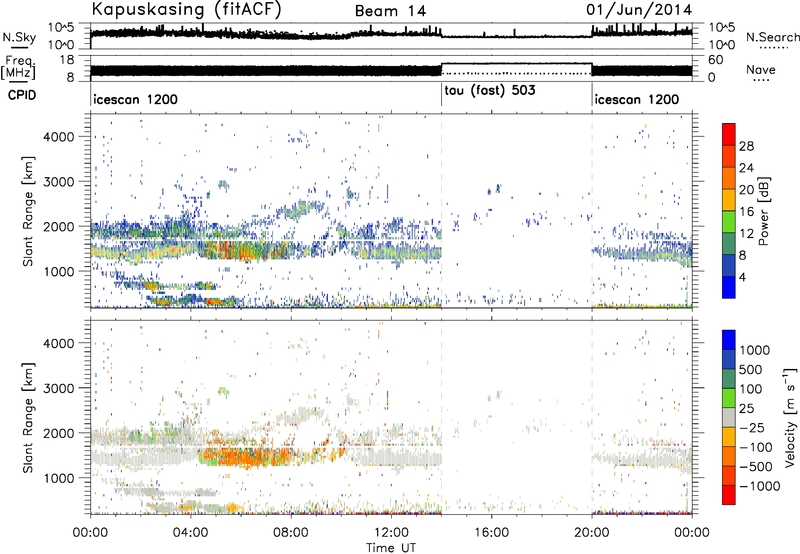Pick the gray −25 to 25 velocity swatch

pyautogui.click(x=729, y=418)
